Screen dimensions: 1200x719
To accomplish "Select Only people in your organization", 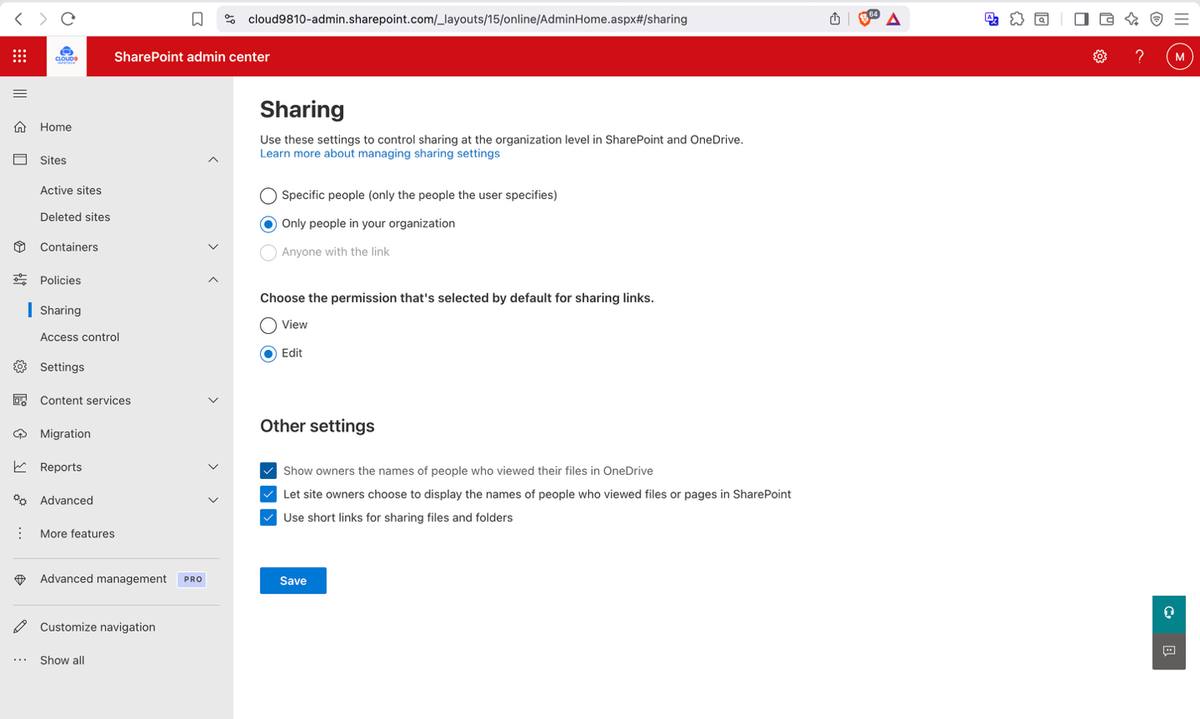I will 268,224.
